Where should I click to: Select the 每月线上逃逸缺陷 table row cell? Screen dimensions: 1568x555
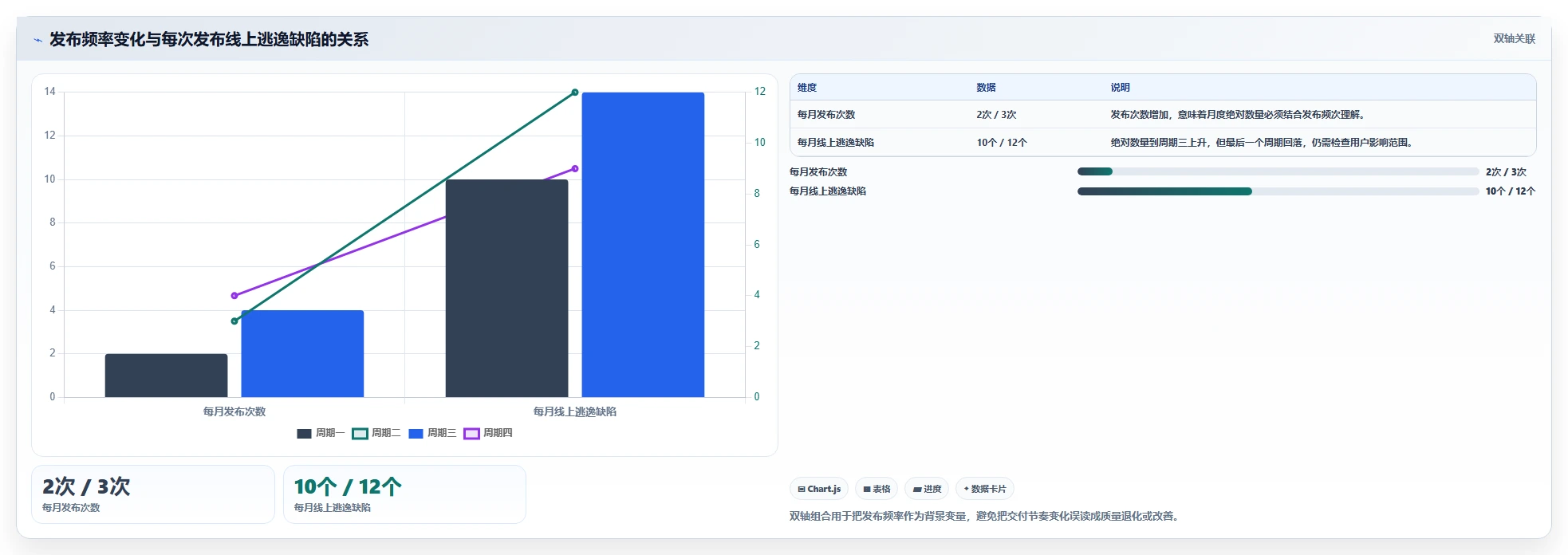tap(836, 143)
